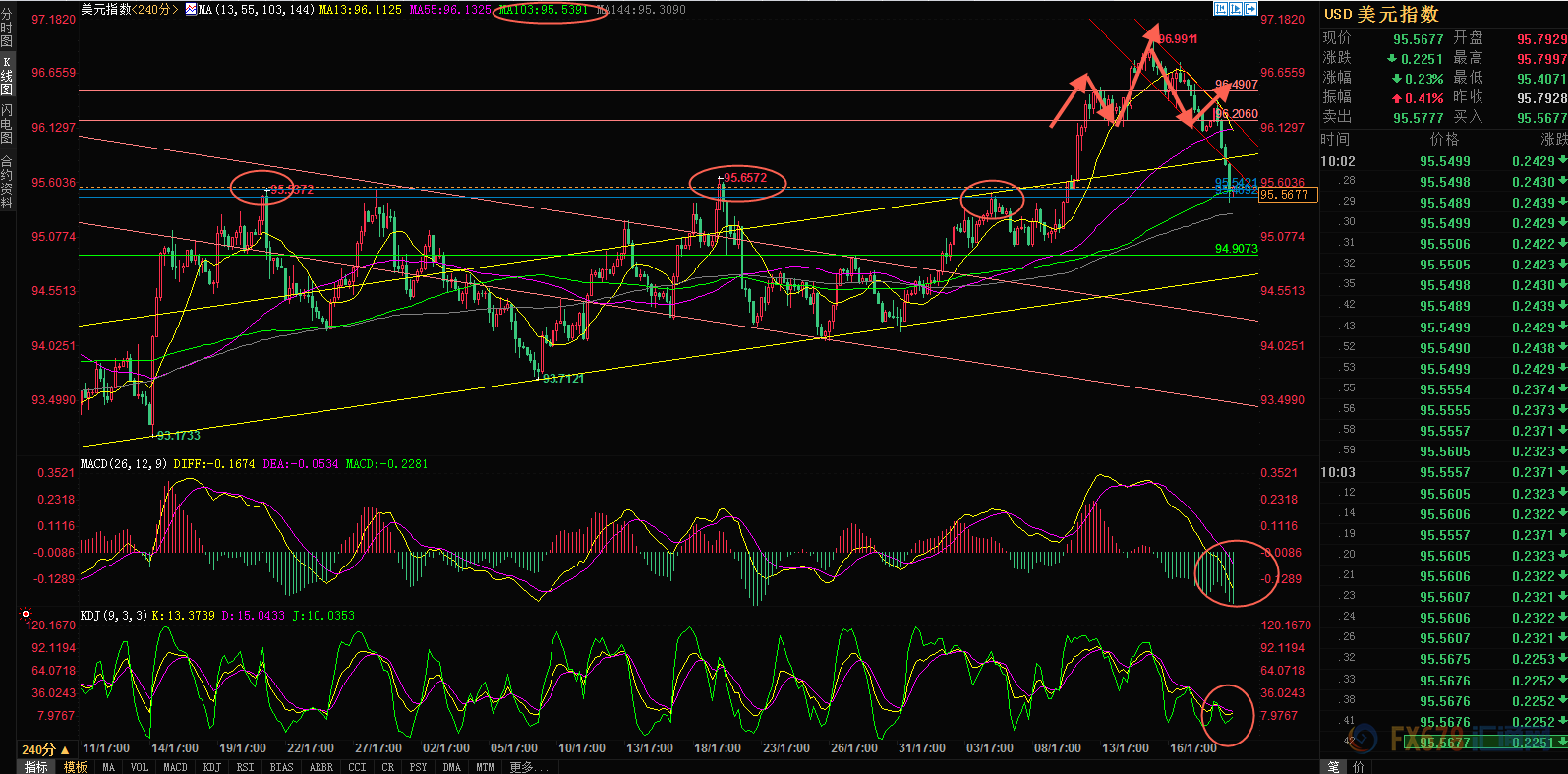Click the rightmost arrow icon in chart toolbar
The height and width of the screenshot is (774, 1568).
(x=1250, y=9)
